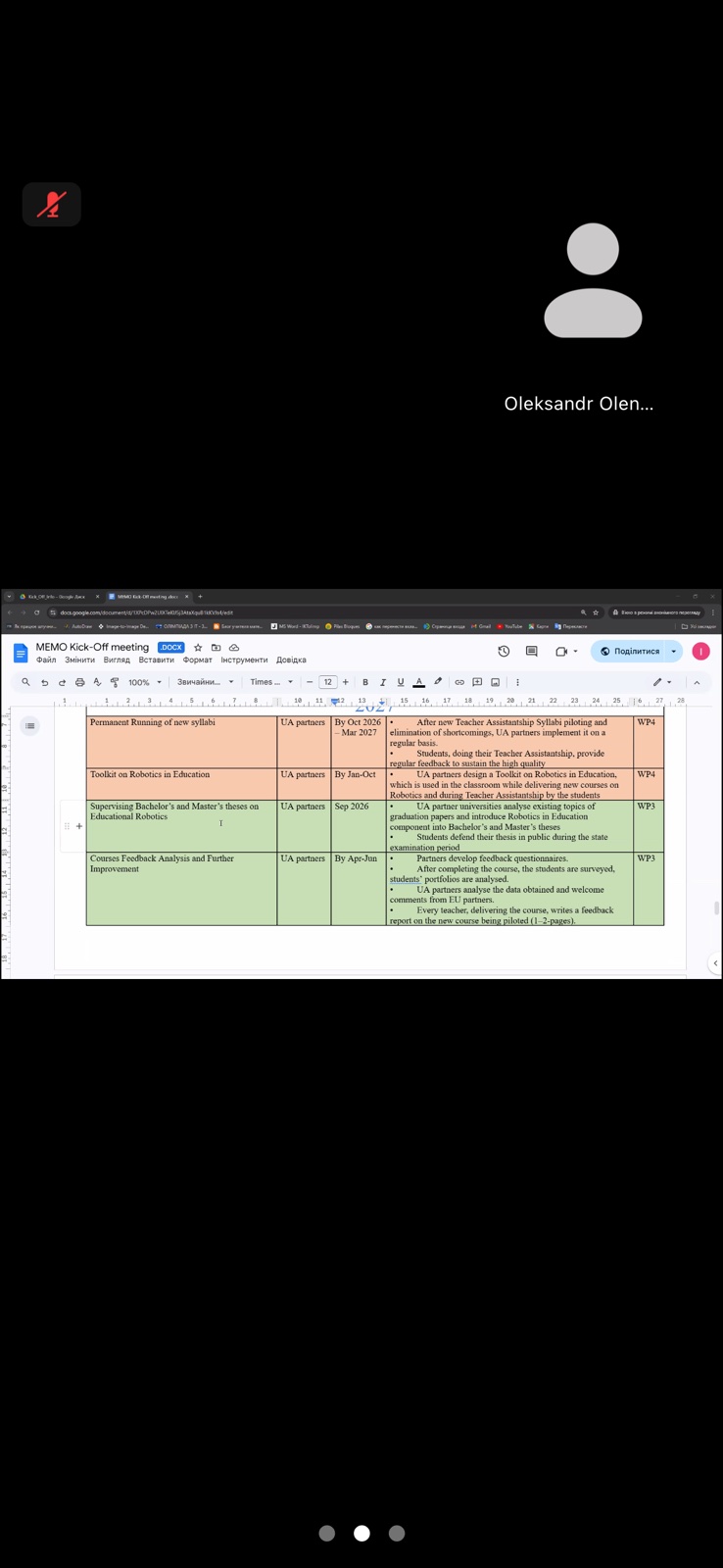The height and width of the screenshot is (1568, 723).
Task: Open the Формат menu
Action: tap(197, 661)
